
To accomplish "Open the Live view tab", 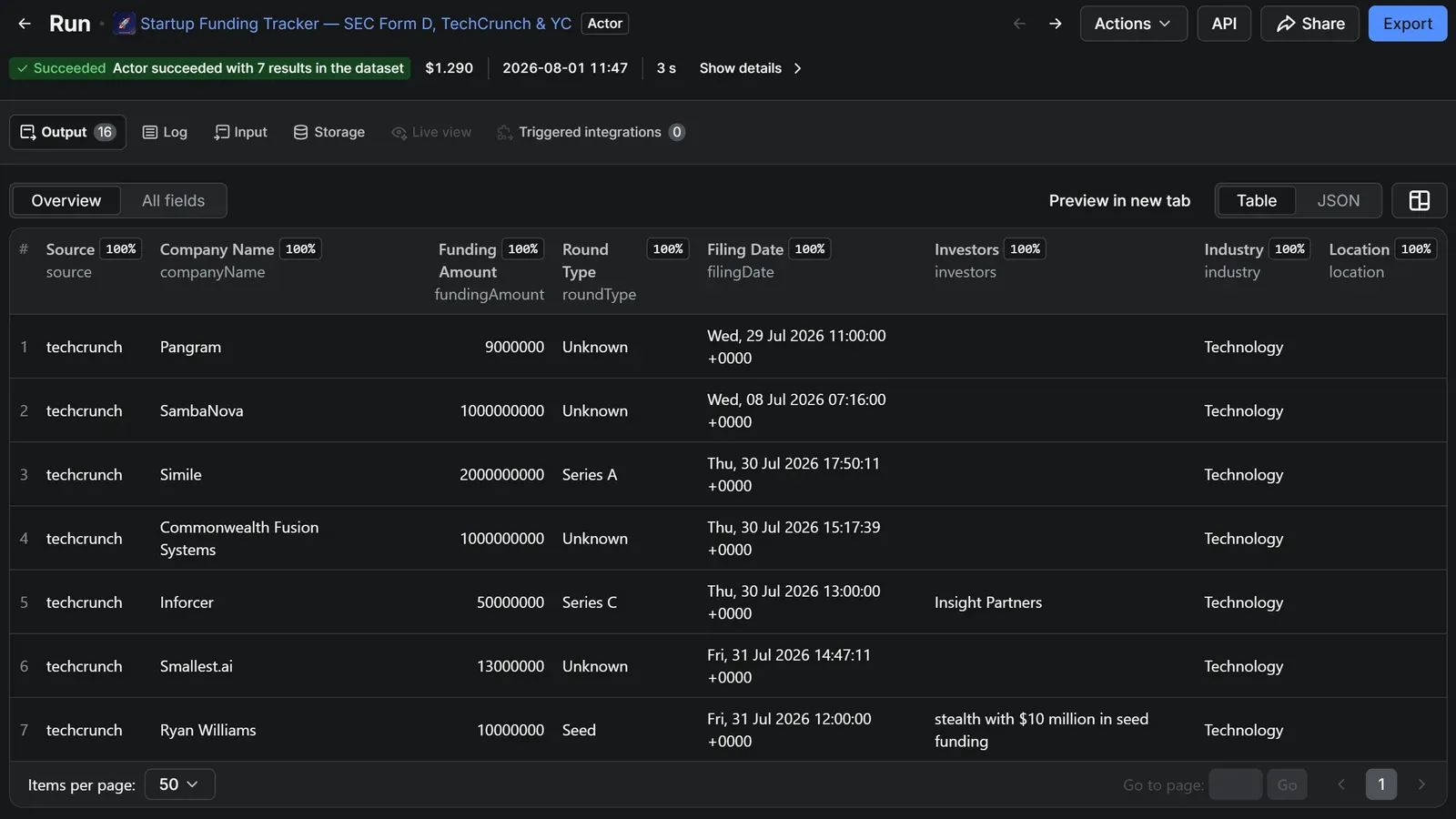I will 431,132.
